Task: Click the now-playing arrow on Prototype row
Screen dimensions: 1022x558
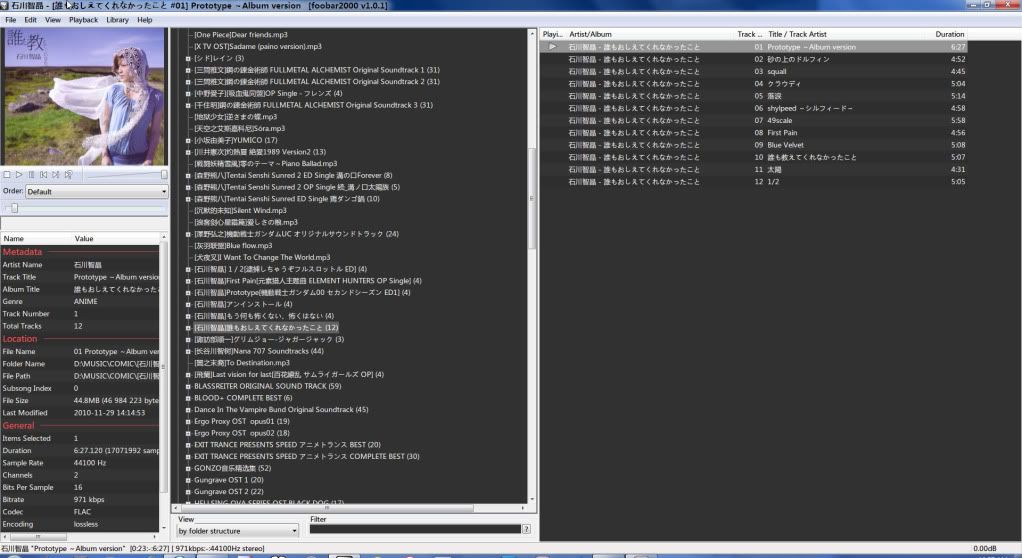Action: point(553,47)
